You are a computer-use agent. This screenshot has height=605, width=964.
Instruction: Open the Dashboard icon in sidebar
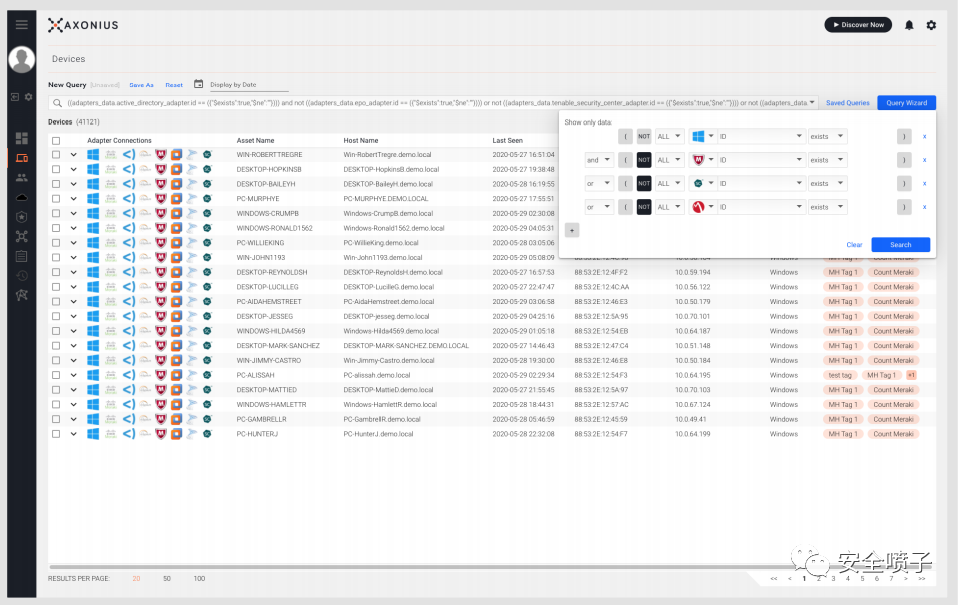point(21,138)
